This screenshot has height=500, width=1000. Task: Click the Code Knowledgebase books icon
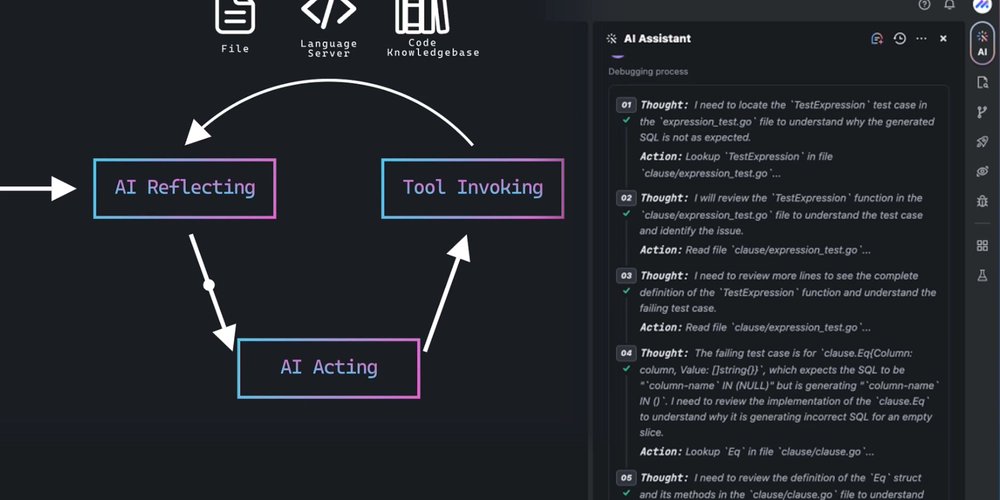click(x=422, y=16)
